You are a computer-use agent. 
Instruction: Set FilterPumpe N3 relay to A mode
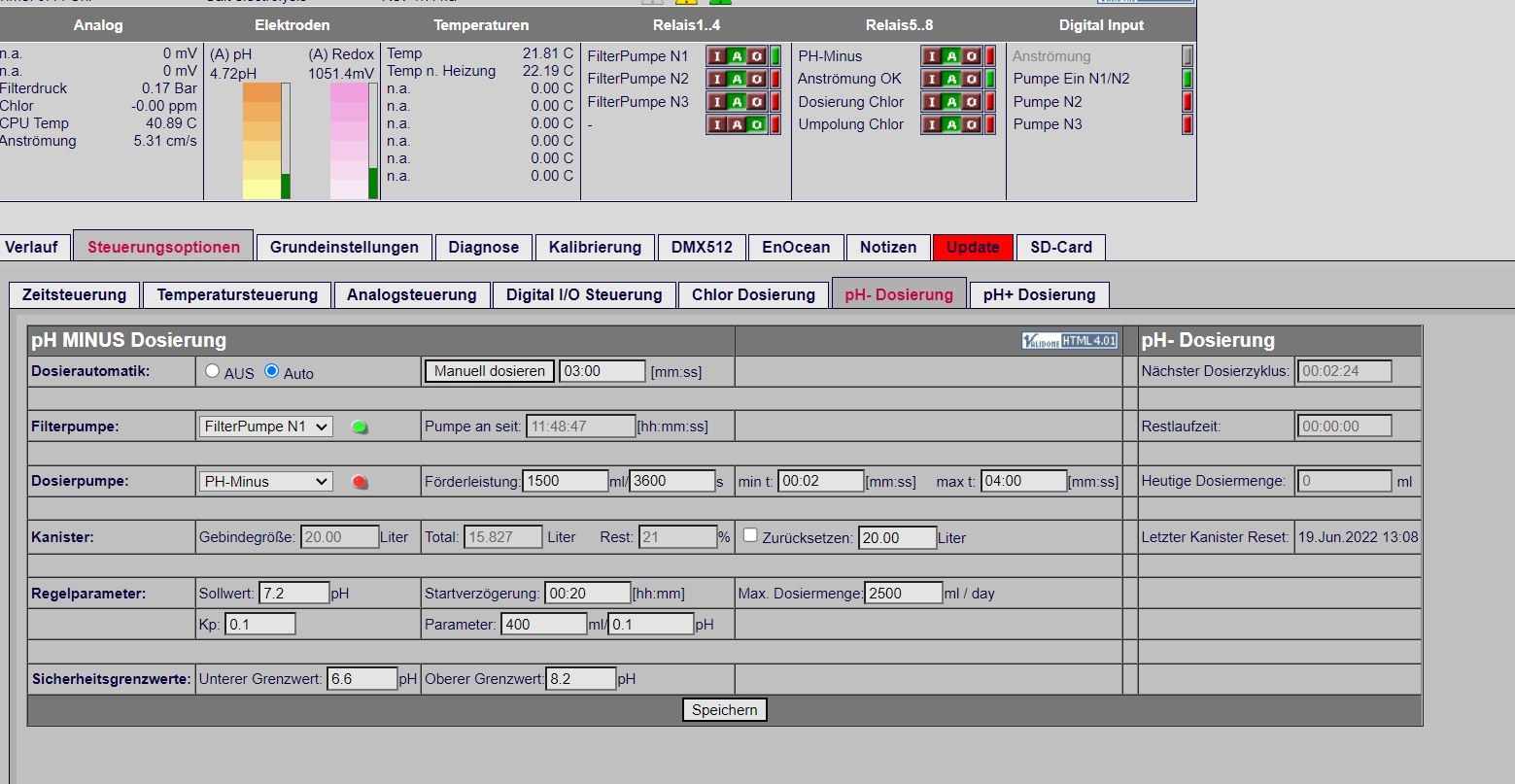point(738,102)
